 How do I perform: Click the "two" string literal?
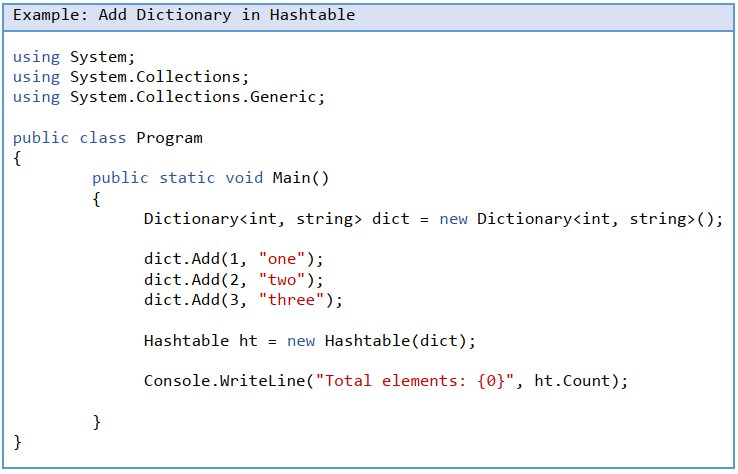pos(282,280)
